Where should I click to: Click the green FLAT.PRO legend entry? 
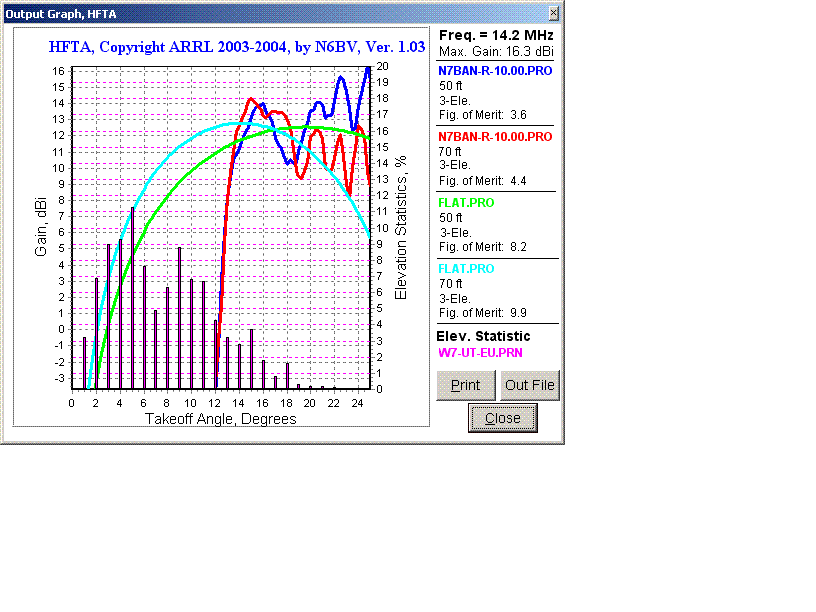tap(466, 203)
